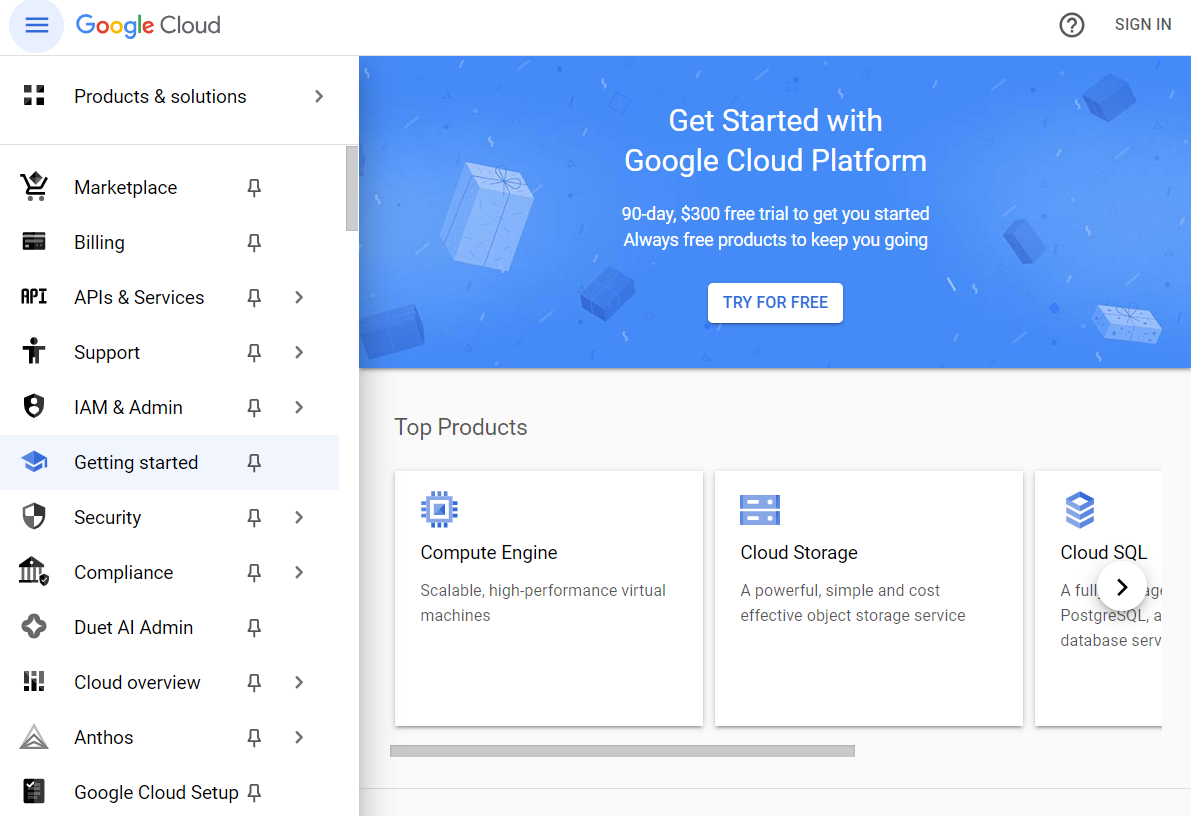Image resolution: width=1191 pixels, height=816 pixels.
Task: Click the Google Cloud logo
Action: [147, 25]
